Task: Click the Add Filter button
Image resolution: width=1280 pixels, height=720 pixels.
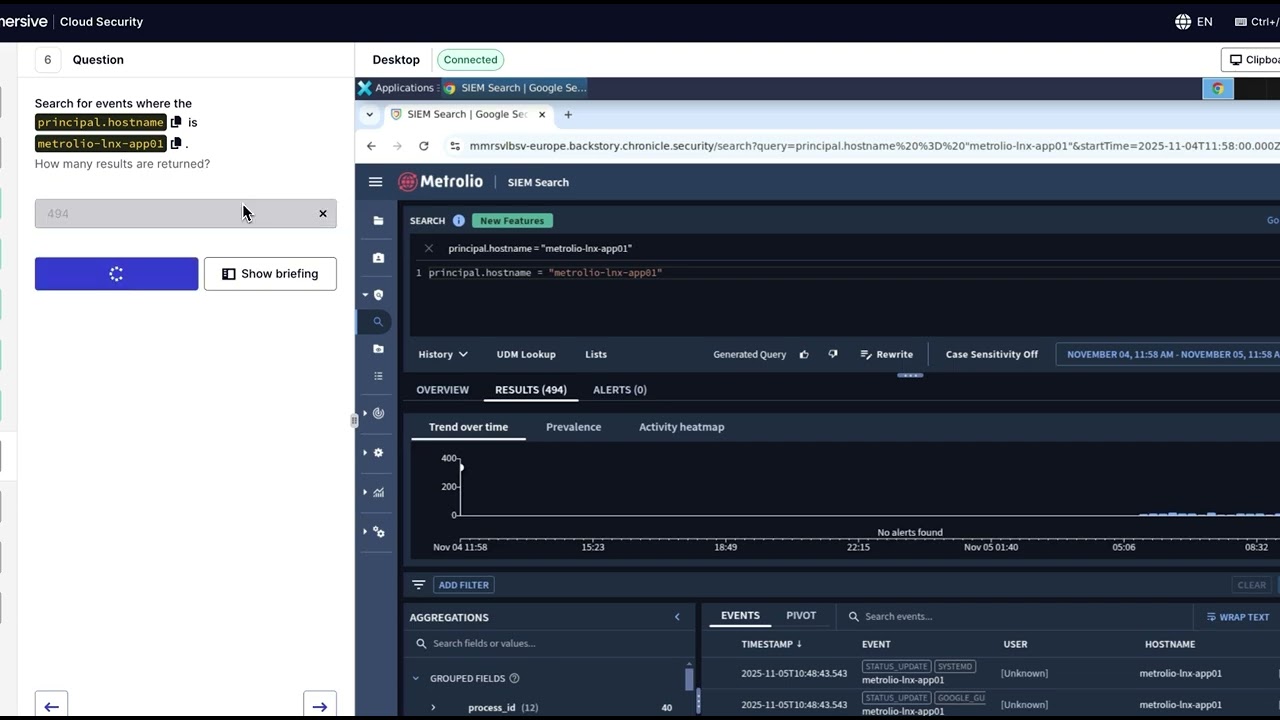Action: 463,585
